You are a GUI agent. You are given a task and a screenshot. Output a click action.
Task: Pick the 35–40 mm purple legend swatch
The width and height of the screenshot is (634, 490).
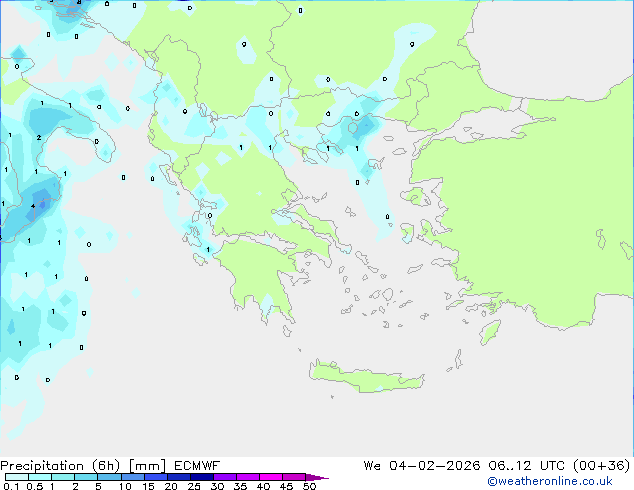point(247,477)
